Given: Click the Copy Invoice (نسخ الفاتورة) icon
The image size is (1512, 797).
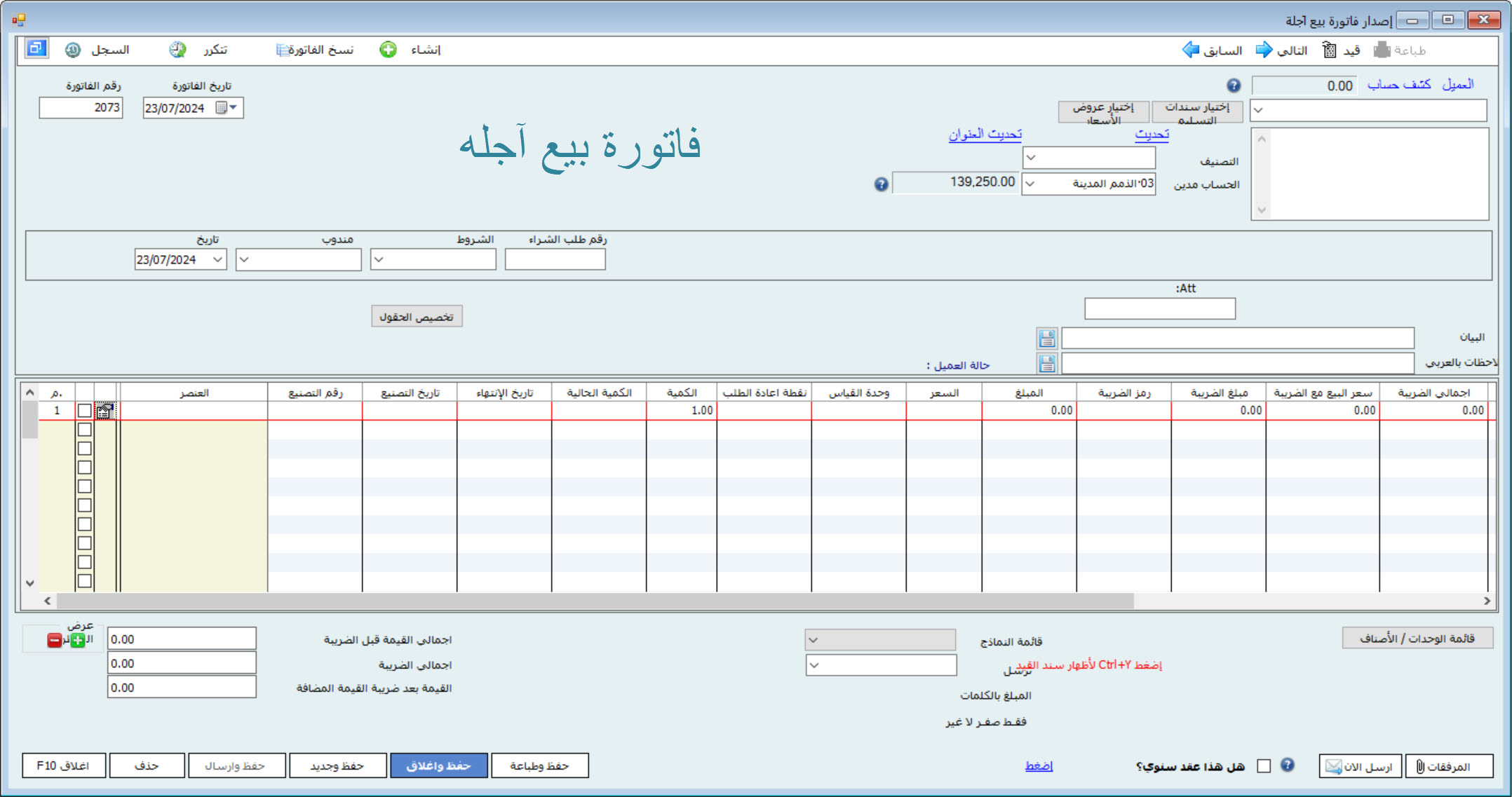Looking at the screenshot, I should [x=283, y=50].
